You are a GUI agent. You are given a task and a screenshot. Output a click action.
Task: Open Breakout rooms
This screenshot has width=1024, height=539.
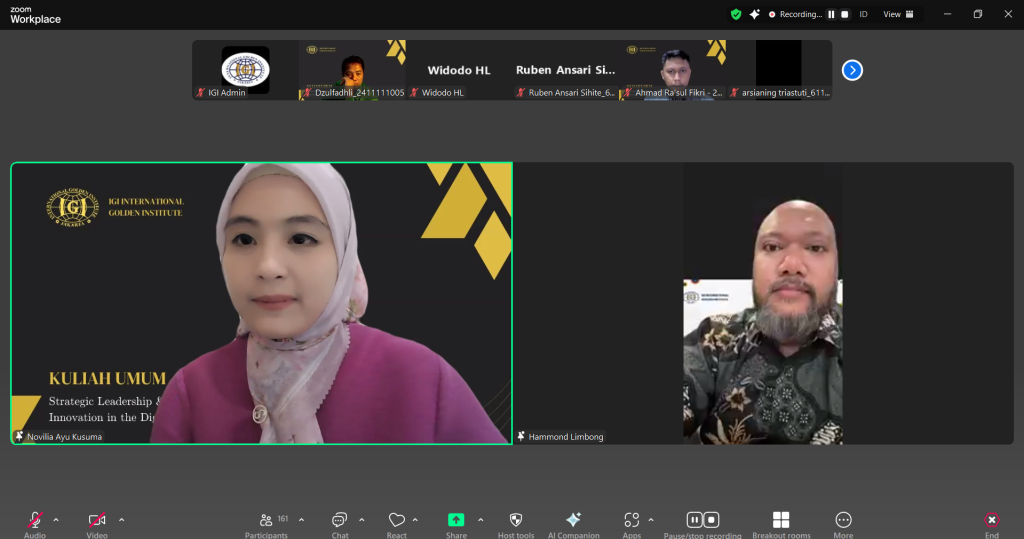[781, 525]
